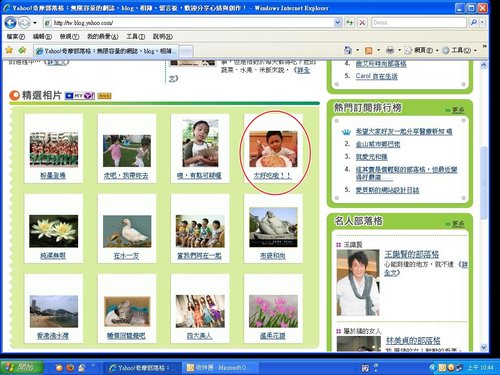The image size is (500, 375).
Task: Stop loading with the red X button
Action: pos(362,23)
